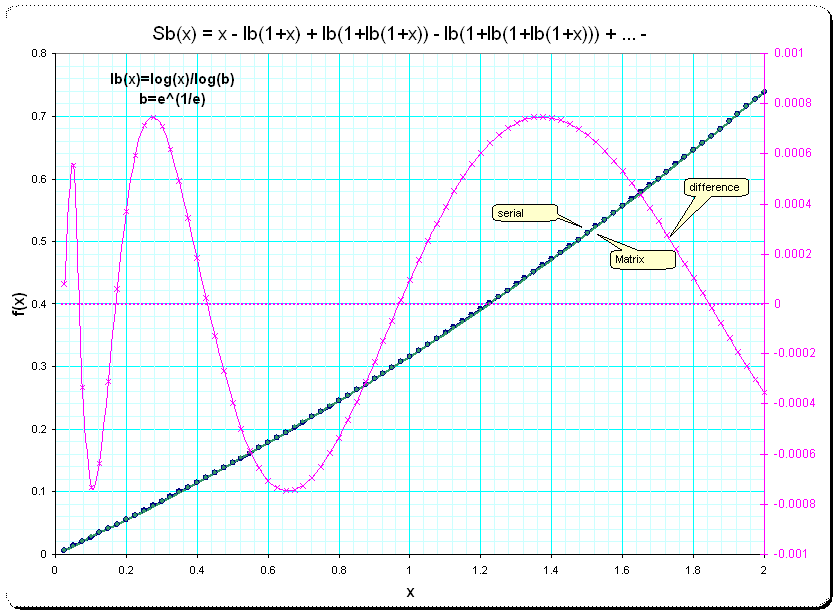Image resolution: width=838 pixels, height=614 pixels.
Task: Select the x horizontal axis title
Action: (x=409, y=592)
